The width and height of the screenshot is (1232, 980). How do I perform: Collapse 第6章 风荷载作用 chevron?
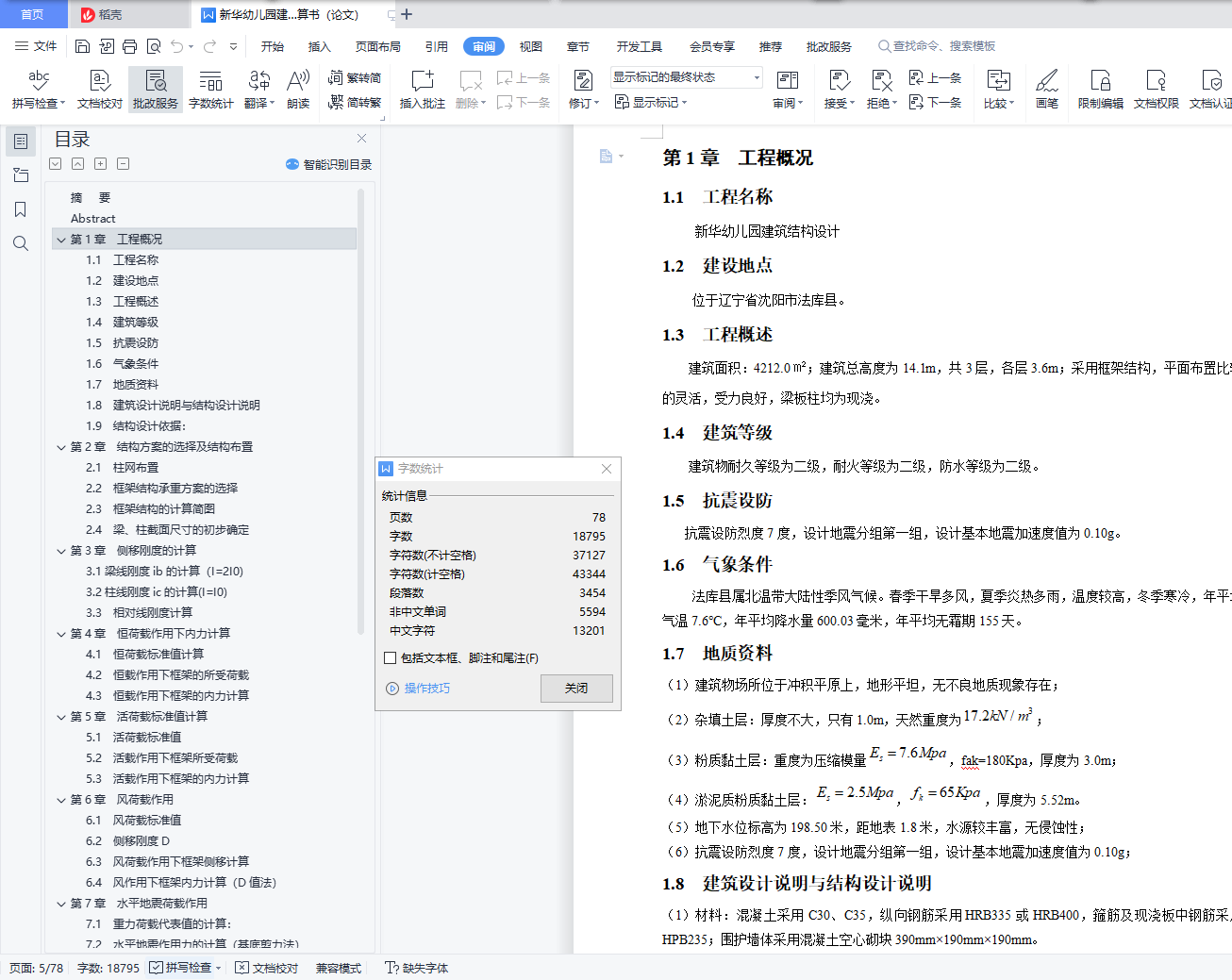[x=61, y=800]
